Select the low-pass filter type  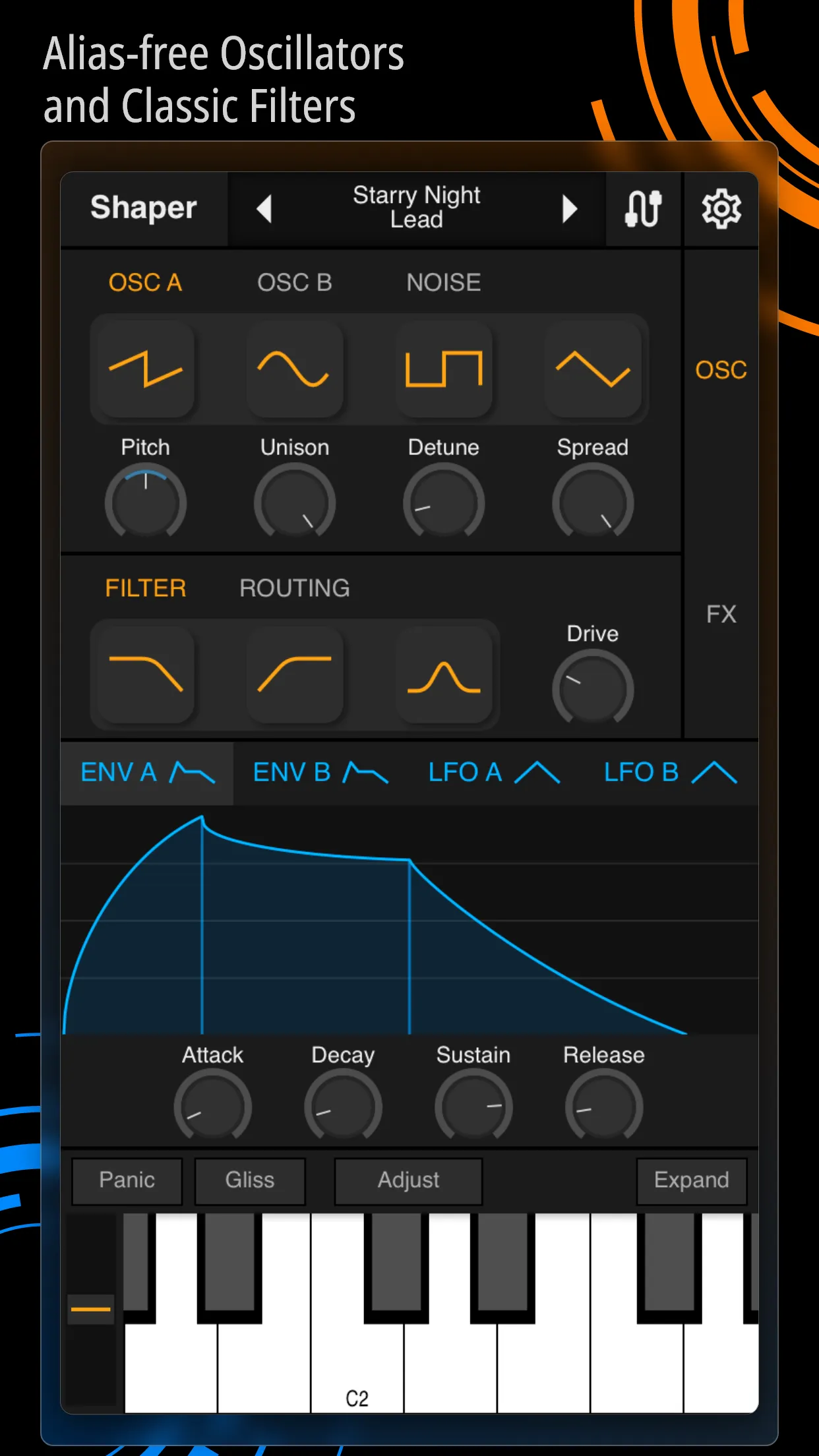(146, 675)
